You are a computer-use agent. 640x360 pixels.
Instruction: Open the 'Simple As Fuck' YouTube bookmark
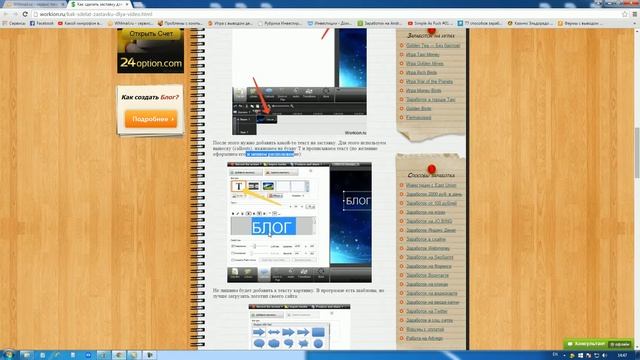point(430,23)
